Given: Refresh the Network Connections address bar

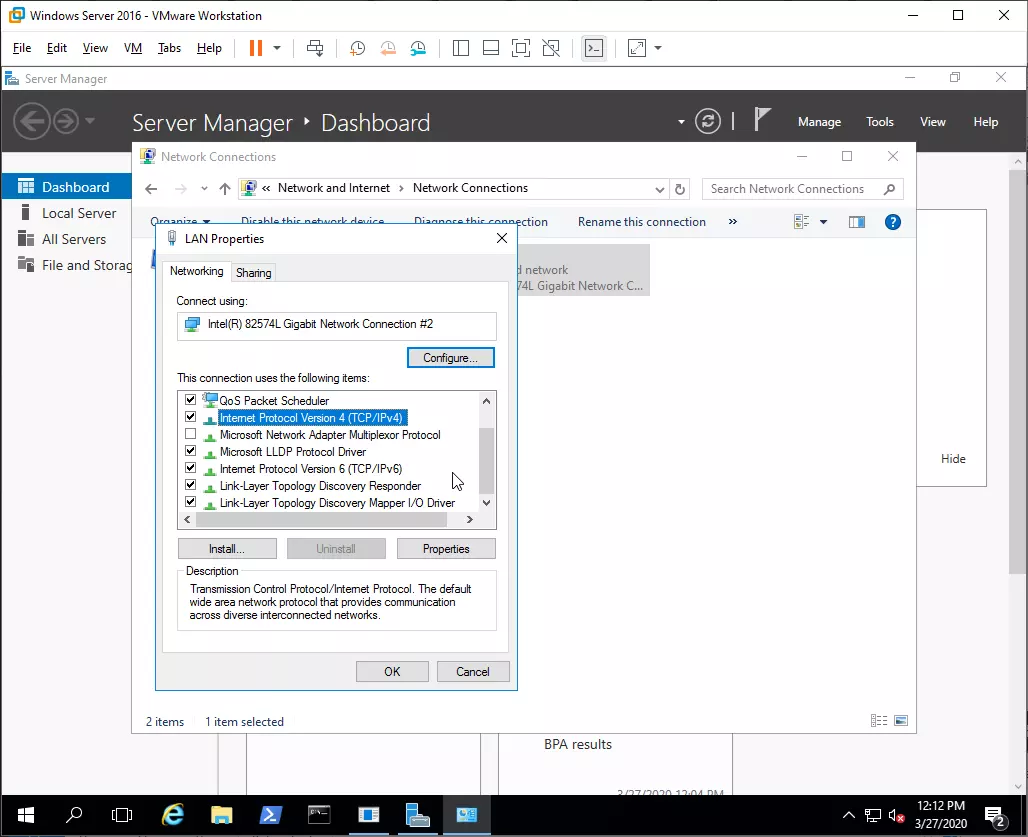Looking at the screenshot, I should (x=680, y=189).
